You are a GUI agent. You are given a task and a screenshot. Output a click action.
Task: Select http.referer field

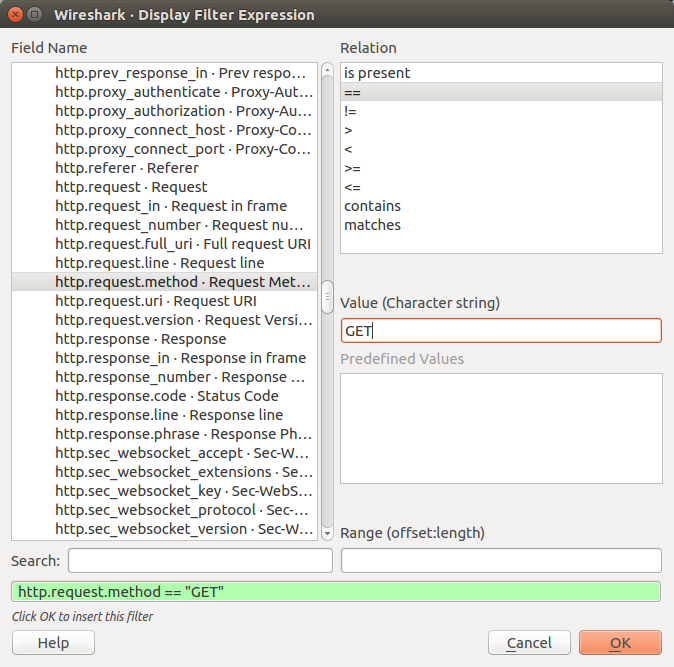pyautogui.click(x=165, y=168)
